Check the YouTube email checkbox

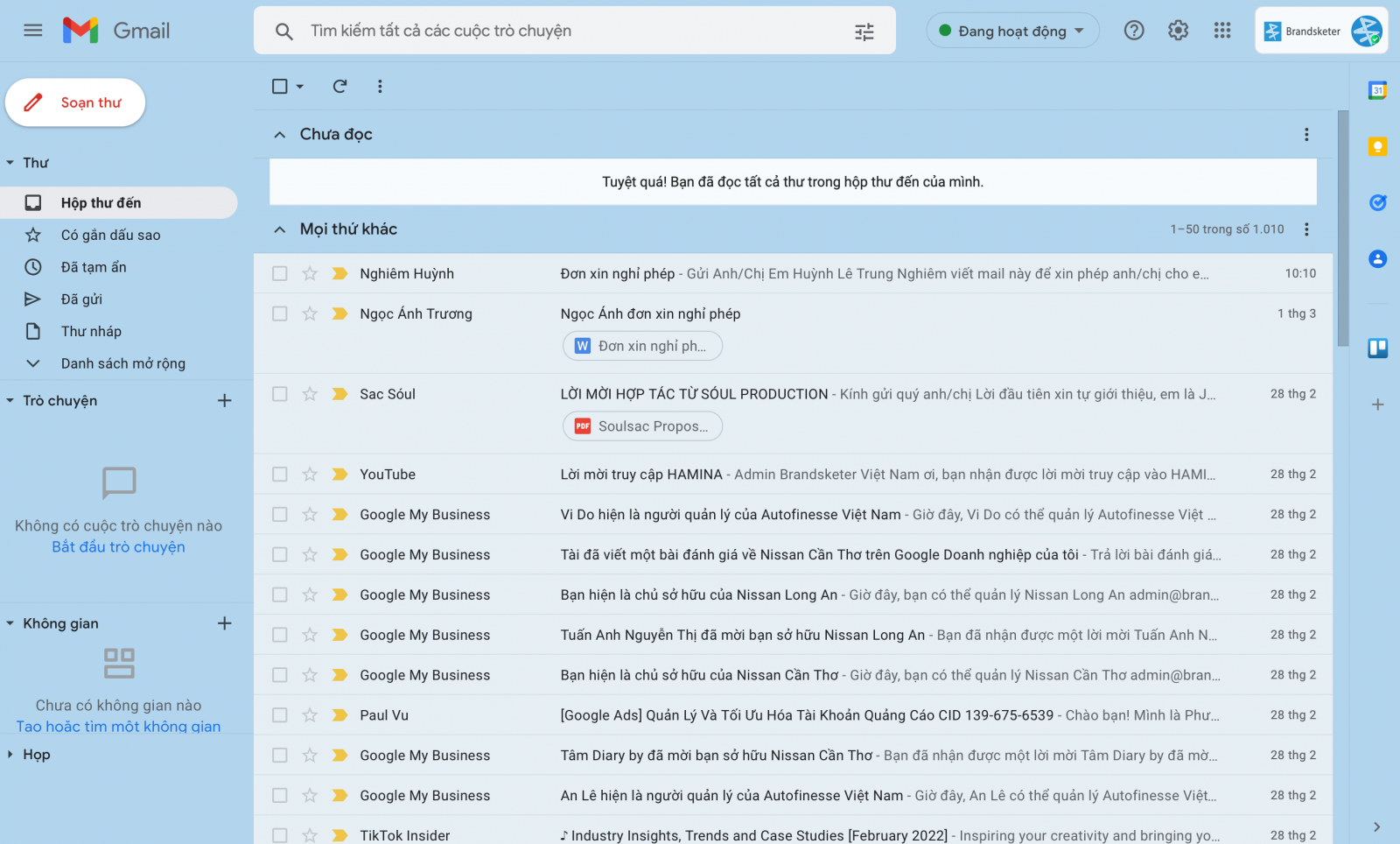(x=280, y=475)
